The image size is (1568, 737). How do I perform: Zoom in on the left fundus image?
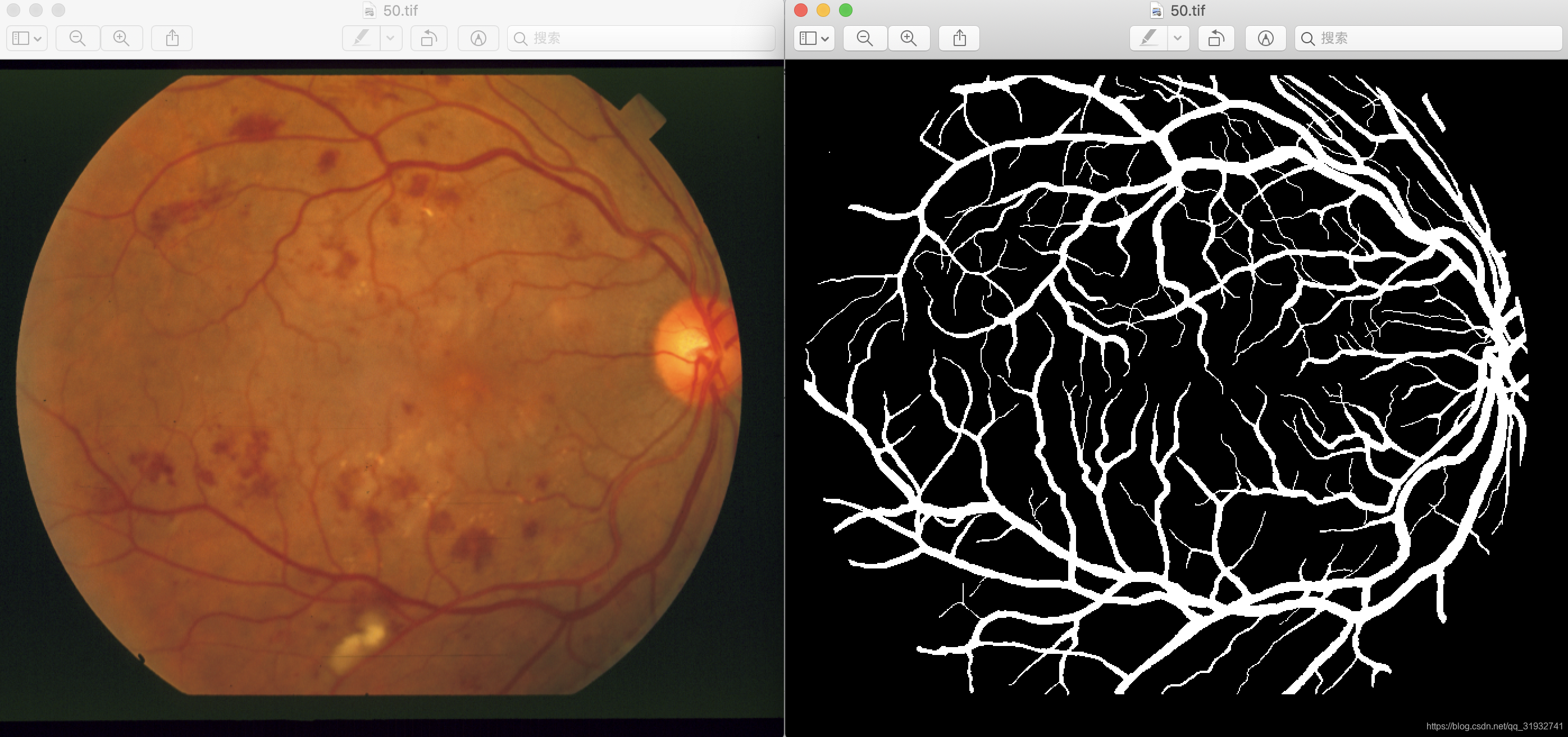122,38
